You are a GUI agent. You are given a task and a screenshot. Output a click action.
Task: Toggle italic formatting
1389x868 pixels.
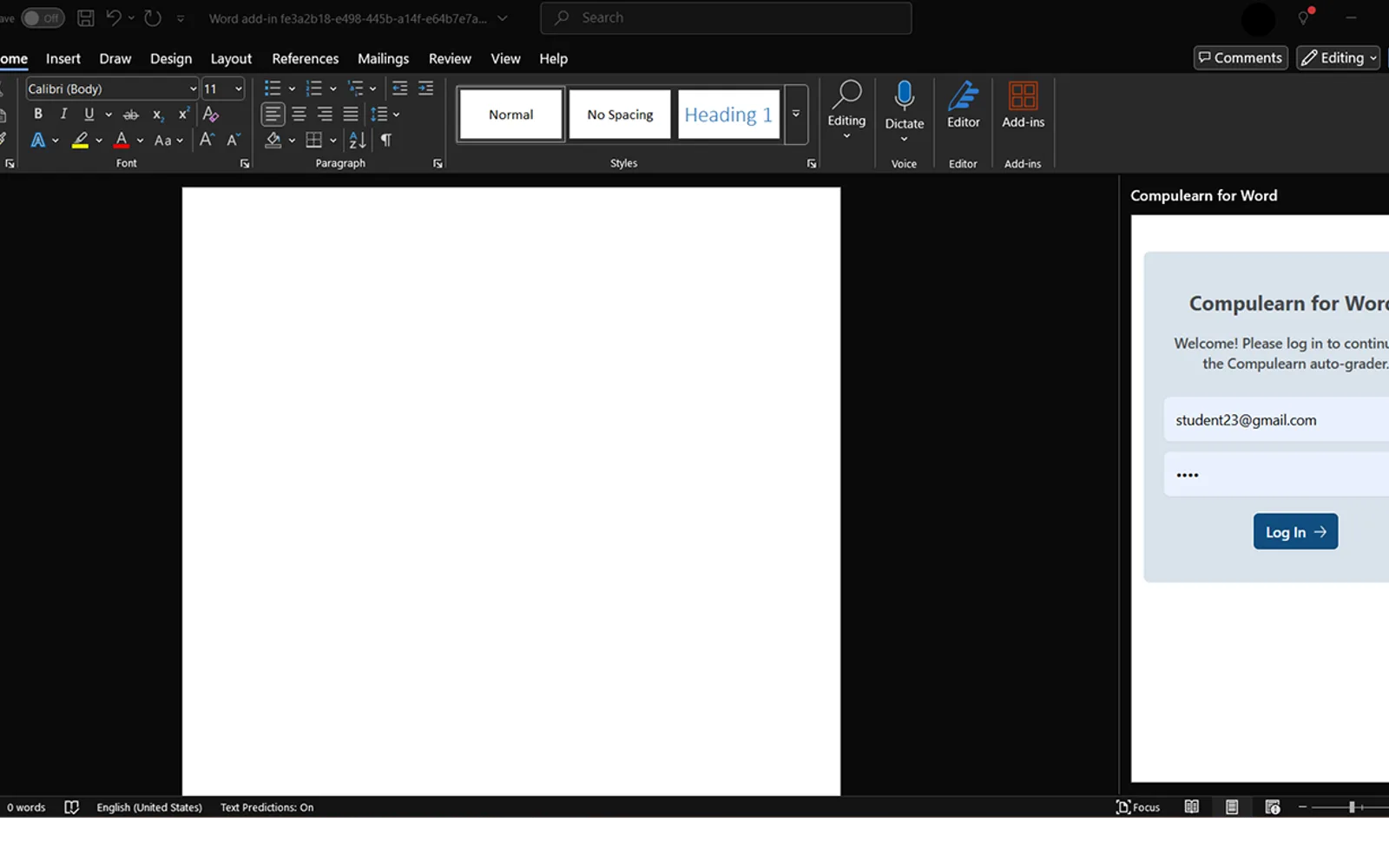point(63,114)
